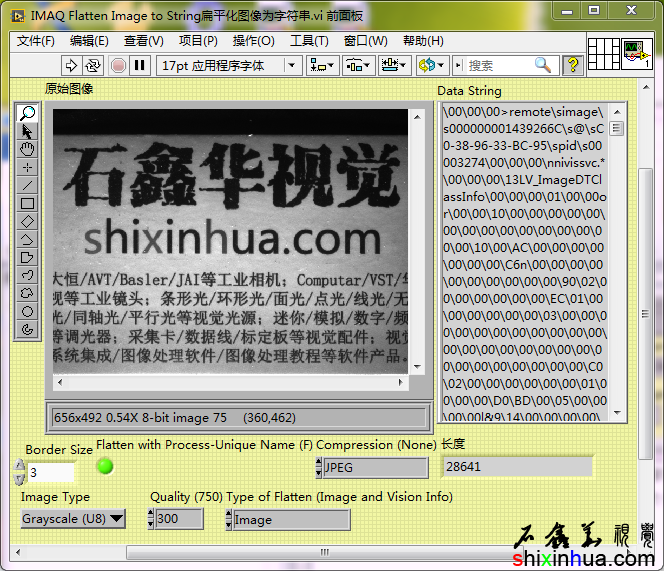Click the front panel horizontal scrollbar thumb

[x=325, y=552]
